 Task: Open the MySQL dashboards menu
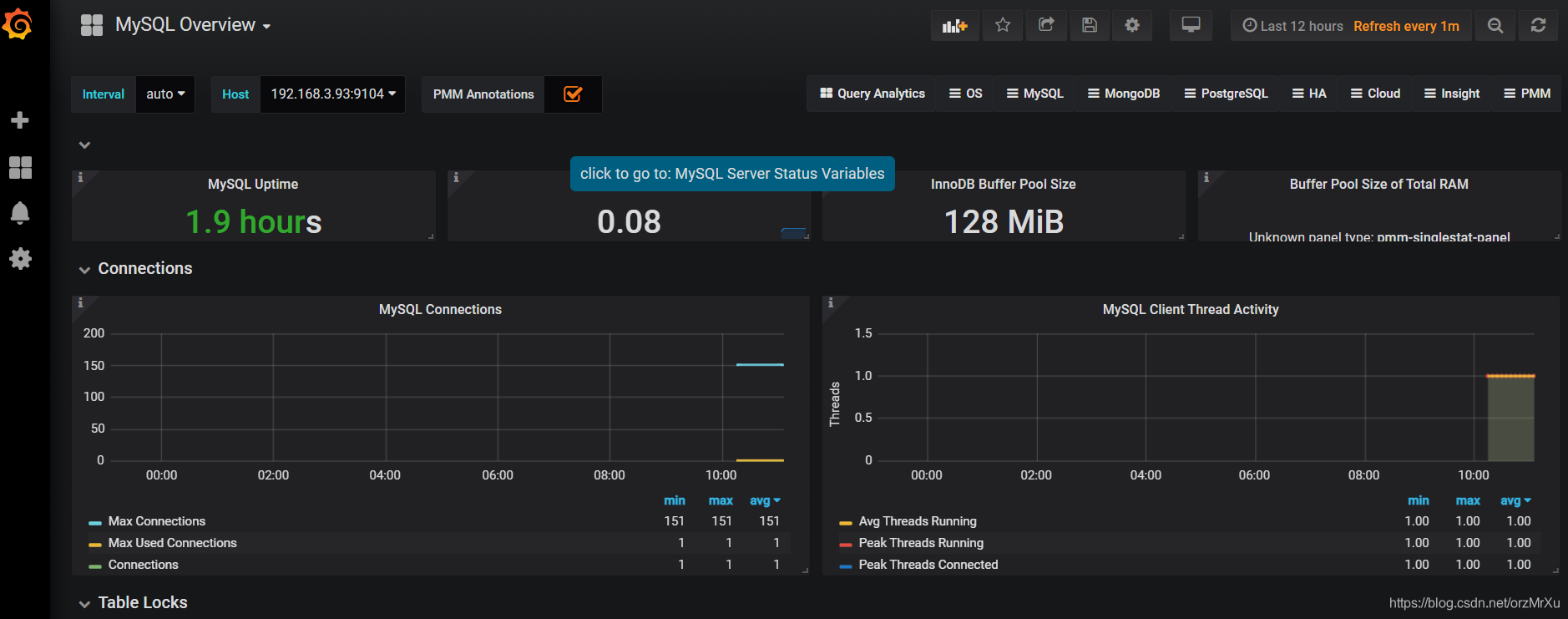[x=1035, y=94]
